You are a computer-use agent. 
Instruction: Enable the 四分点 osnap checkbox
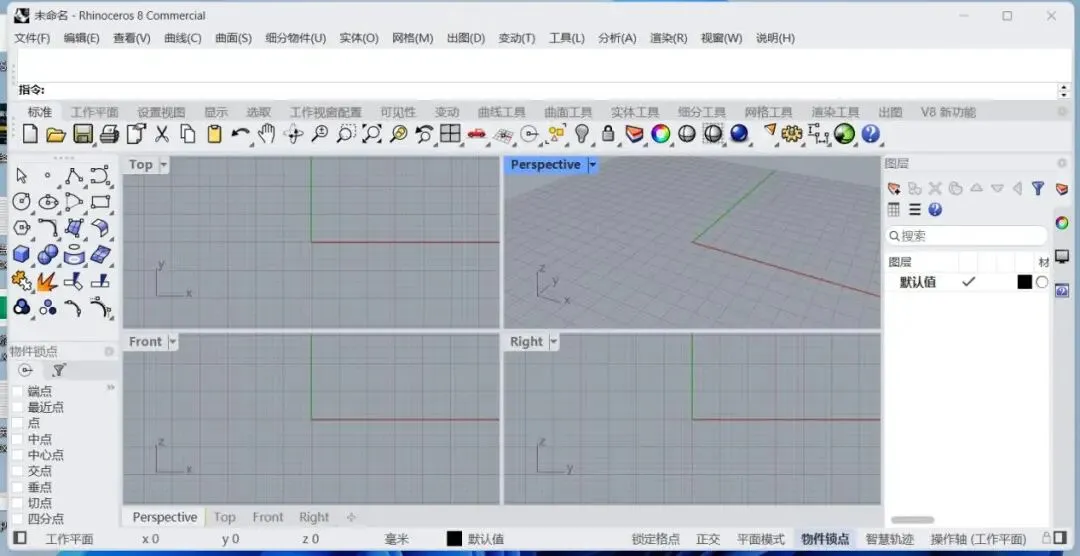(x=18, y=519)
